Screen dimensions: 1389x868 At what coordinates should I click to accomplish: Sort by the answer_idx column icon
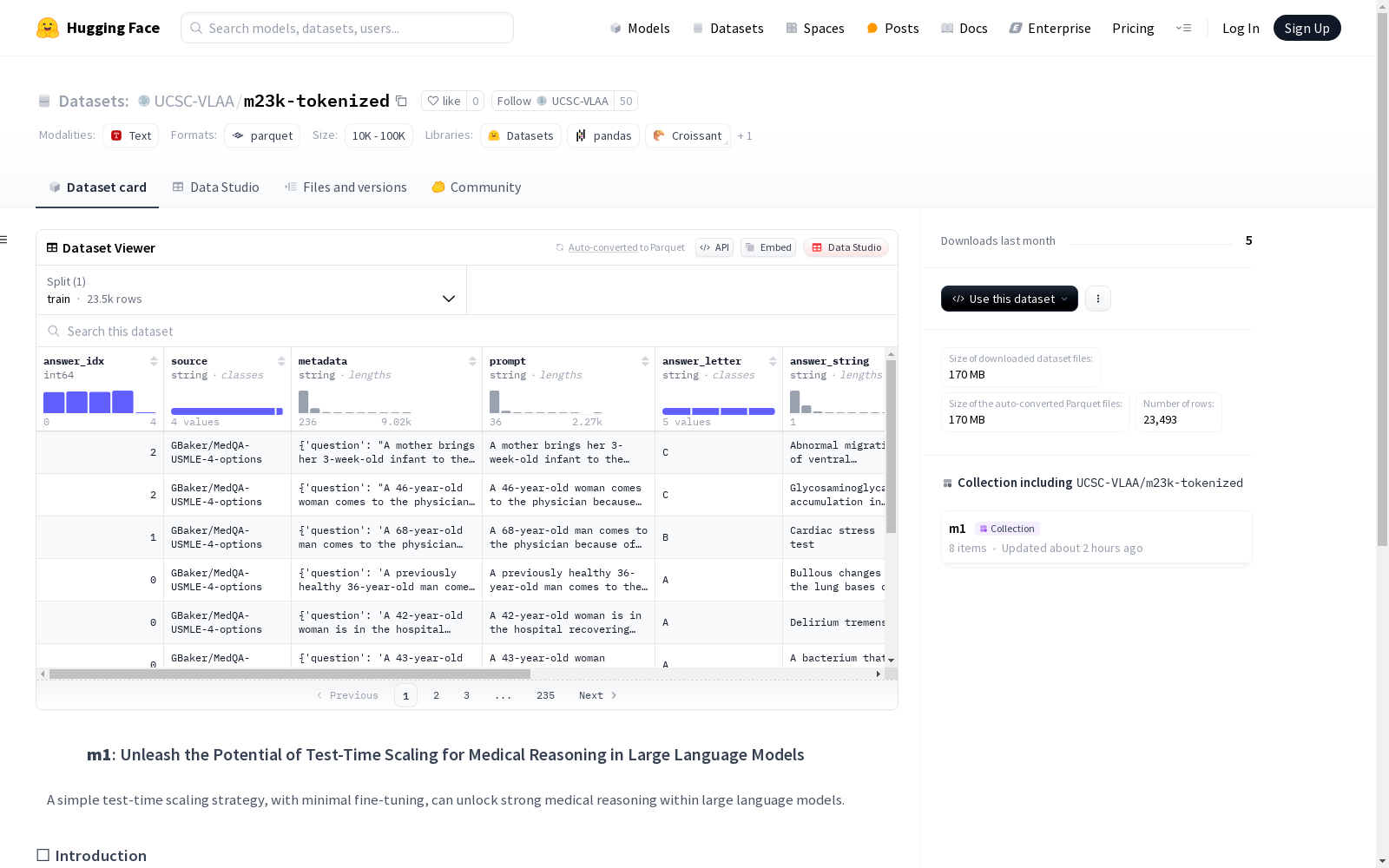click(154, 361)
